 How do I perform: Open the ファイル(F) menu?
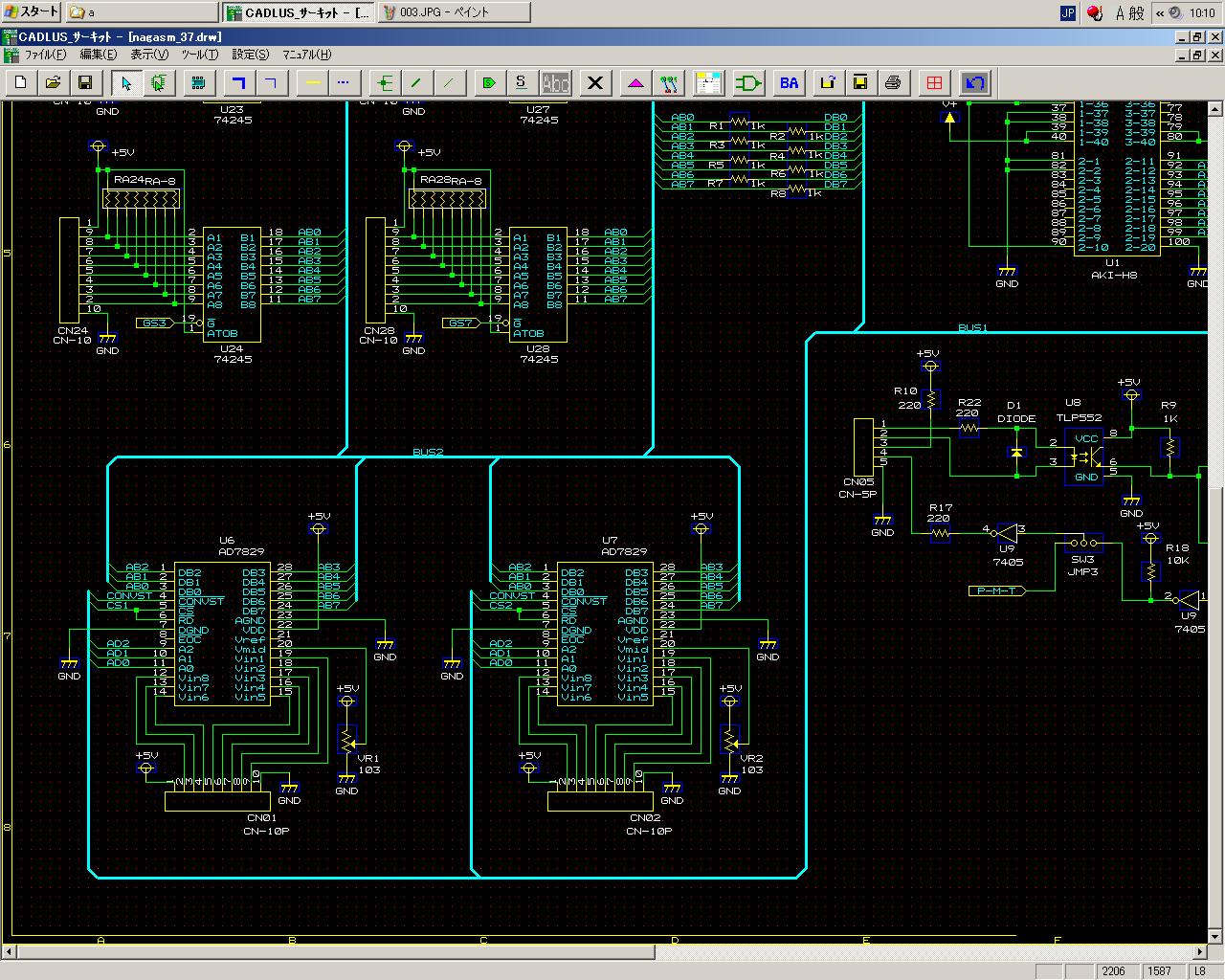[45, 56]
